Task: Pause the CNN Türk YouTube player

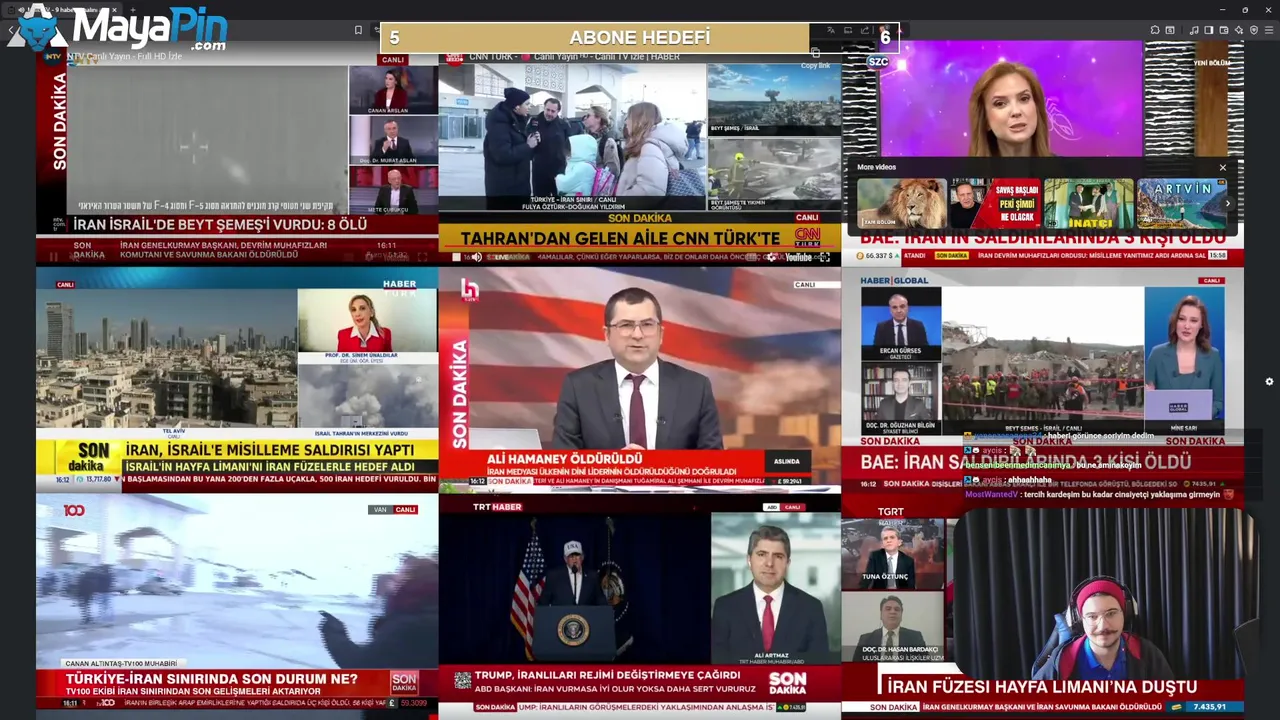Action: (x=456, y=257)
